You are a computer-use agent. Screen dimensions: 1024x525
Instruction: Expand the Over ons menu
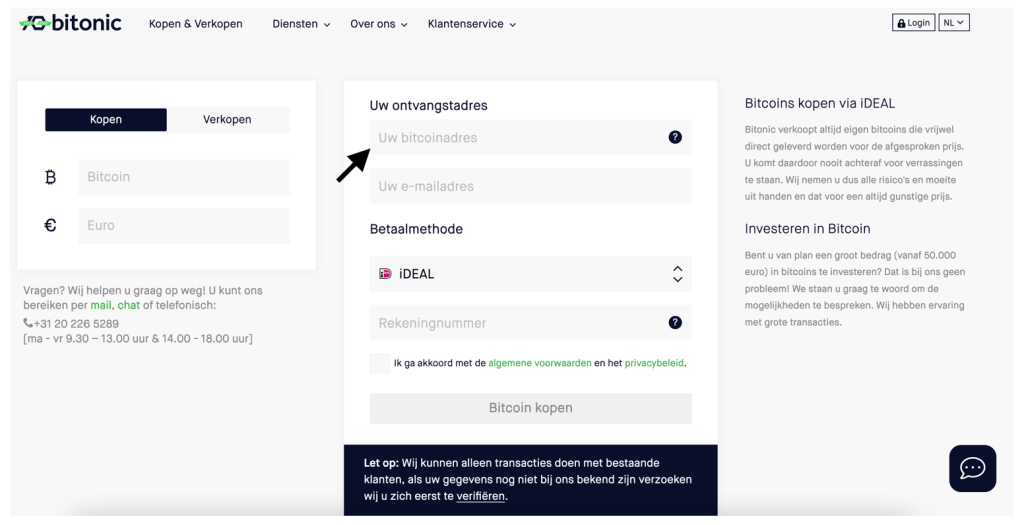[379, 24]
